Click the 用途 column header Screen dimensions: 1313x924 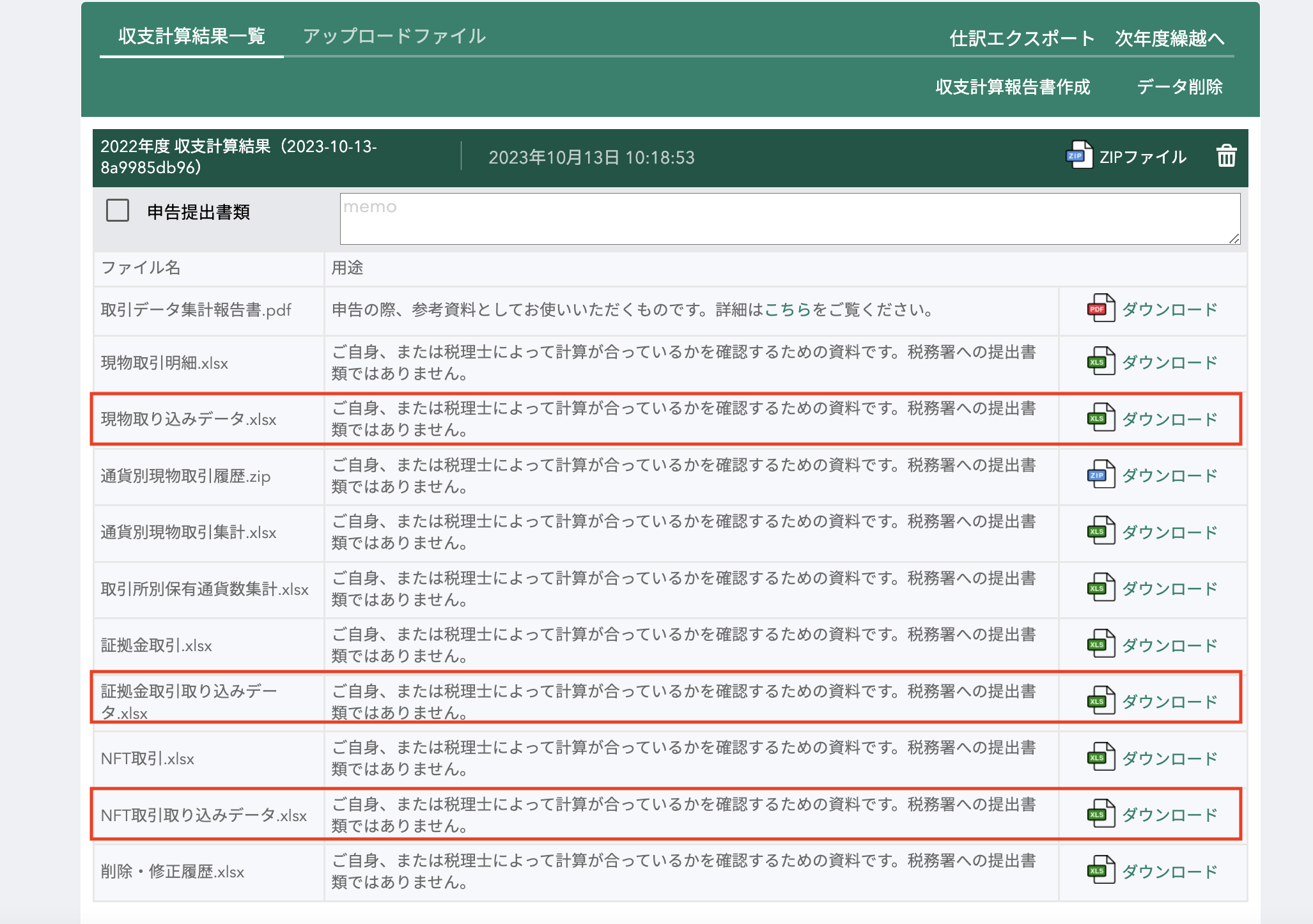347,267
